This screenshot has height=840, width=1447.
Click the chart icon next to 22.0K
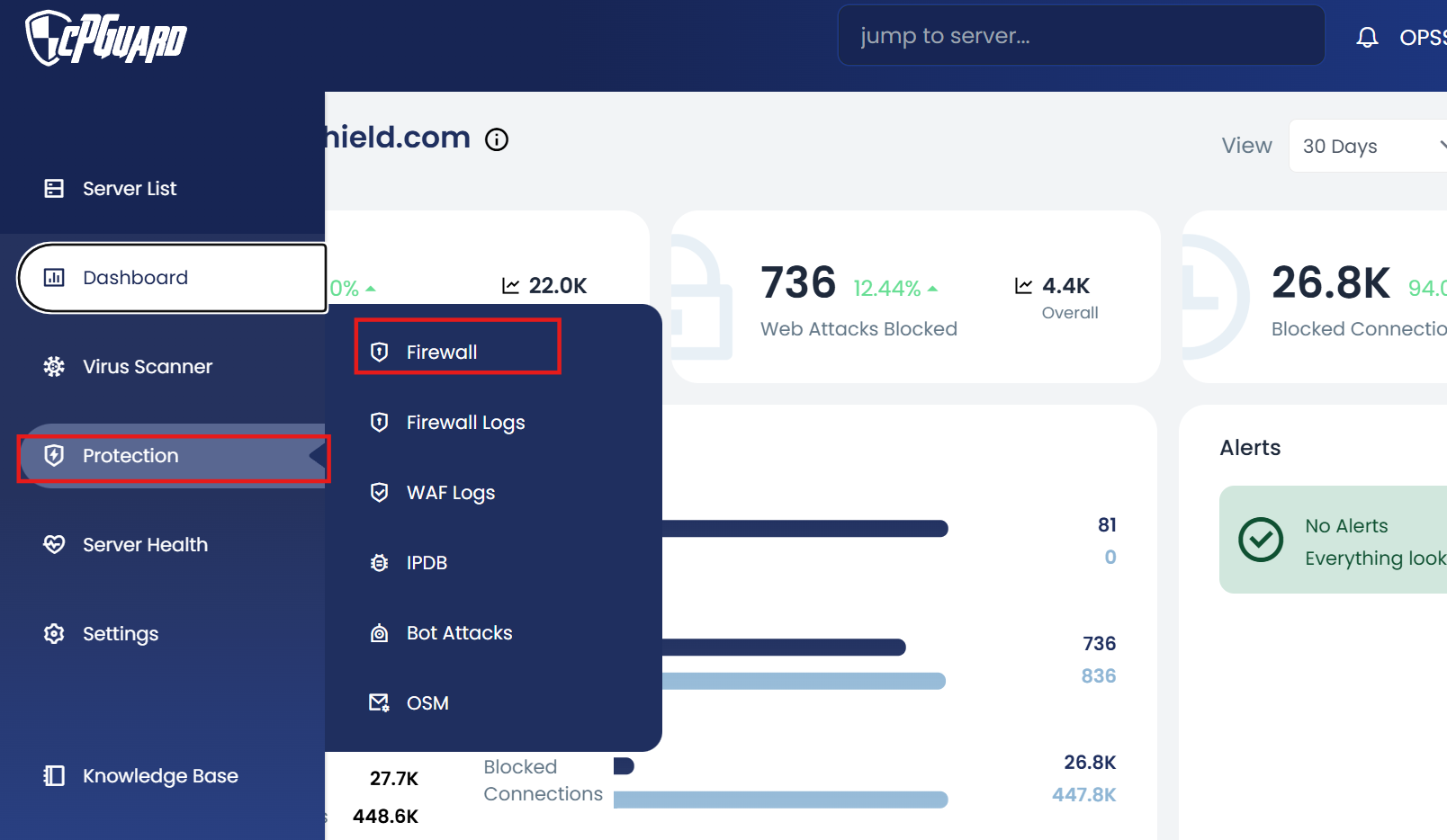(510, 285)
